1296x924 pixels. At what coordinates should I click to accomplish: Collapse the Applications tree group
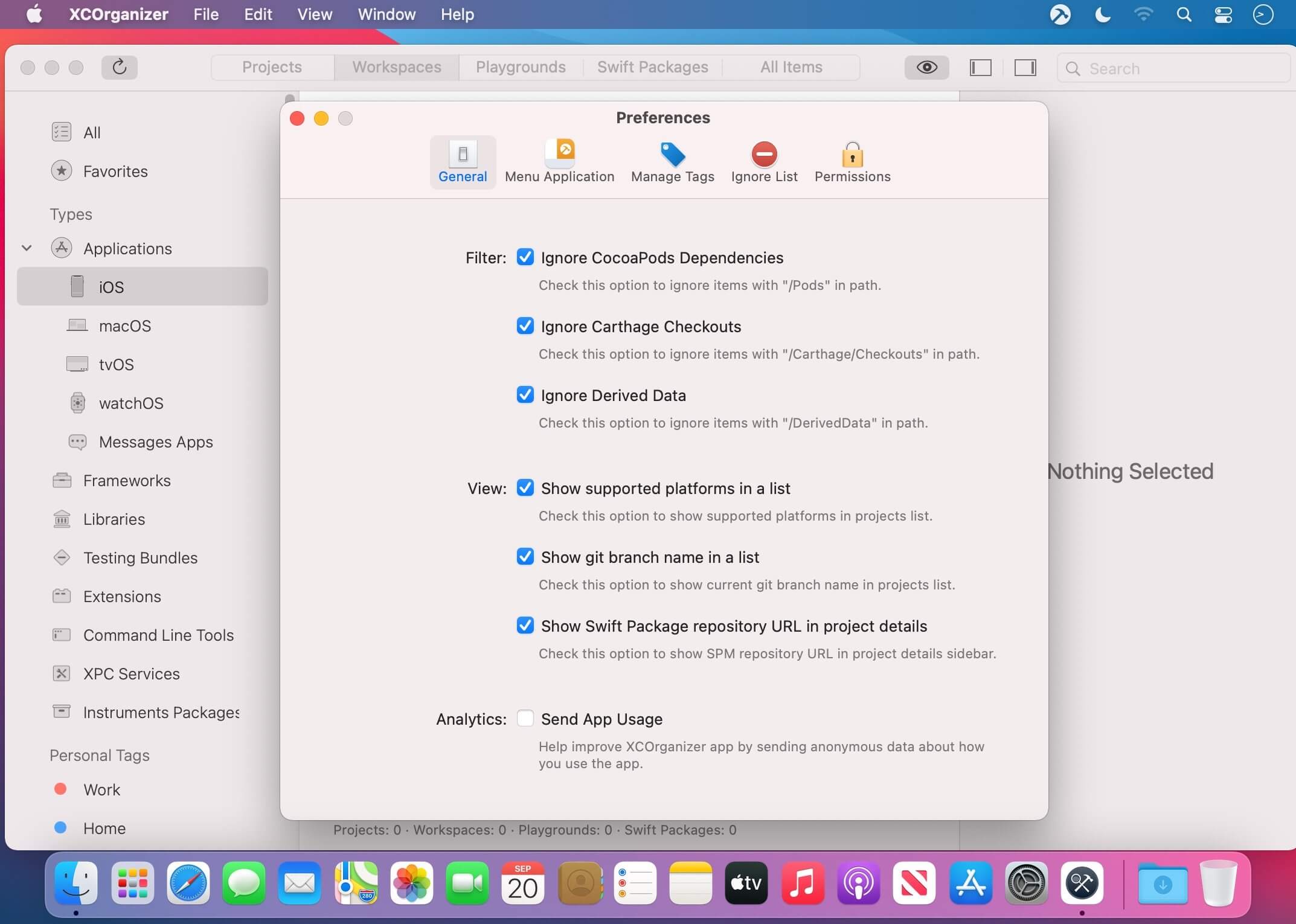(x=27, y=248)
